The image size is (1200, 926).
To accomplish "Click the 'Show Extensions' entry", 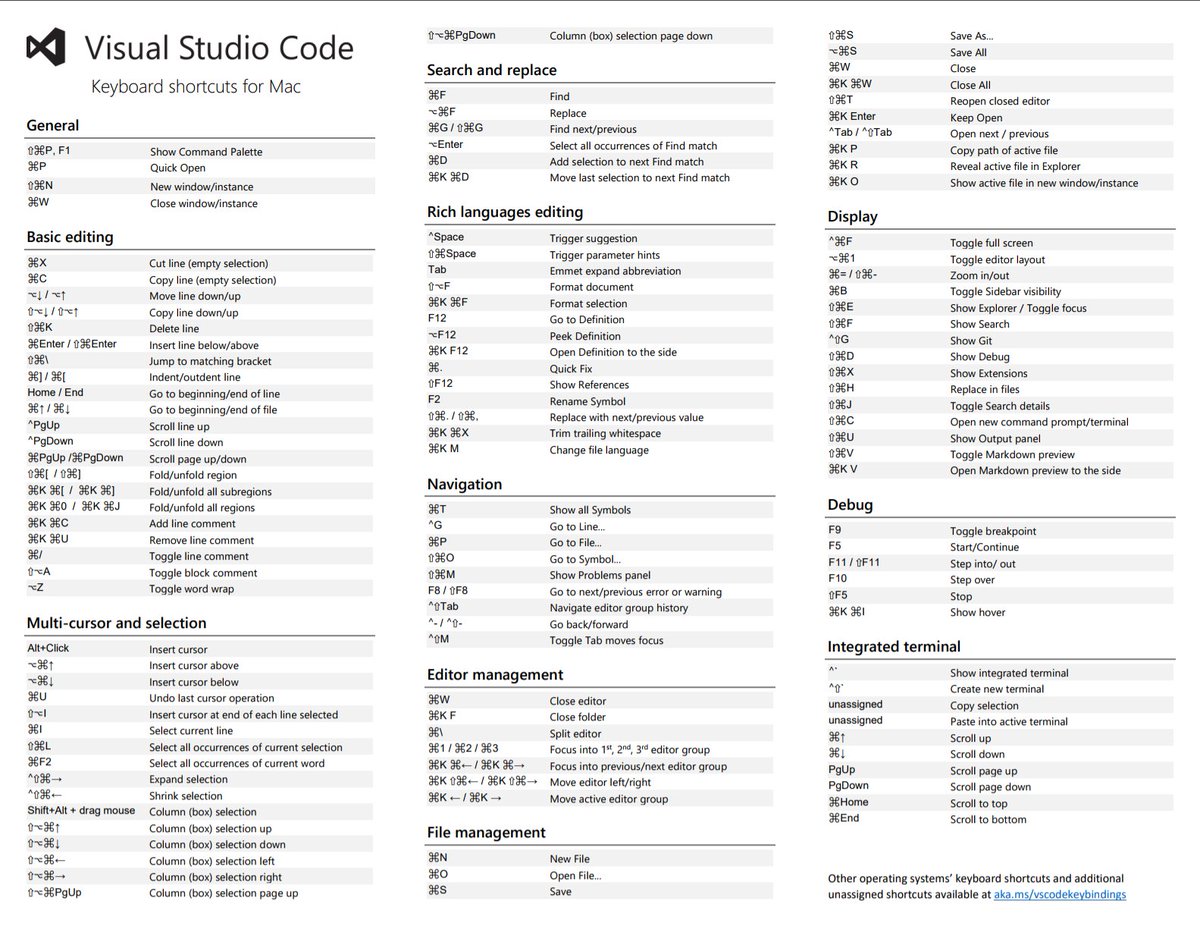I will click(x=989, y=373).
